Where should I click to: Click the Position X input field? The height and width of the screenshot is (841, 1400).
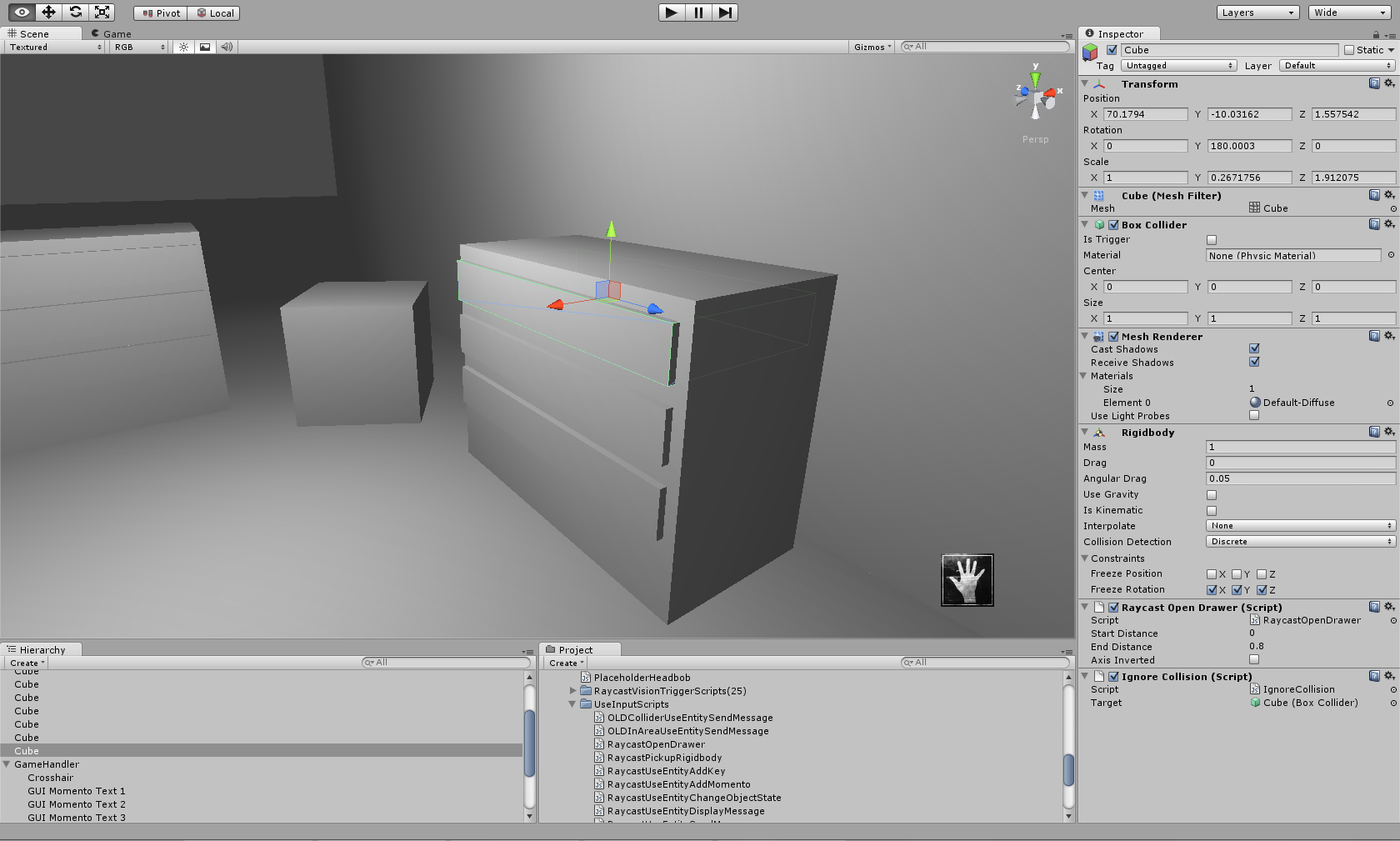1146,114
